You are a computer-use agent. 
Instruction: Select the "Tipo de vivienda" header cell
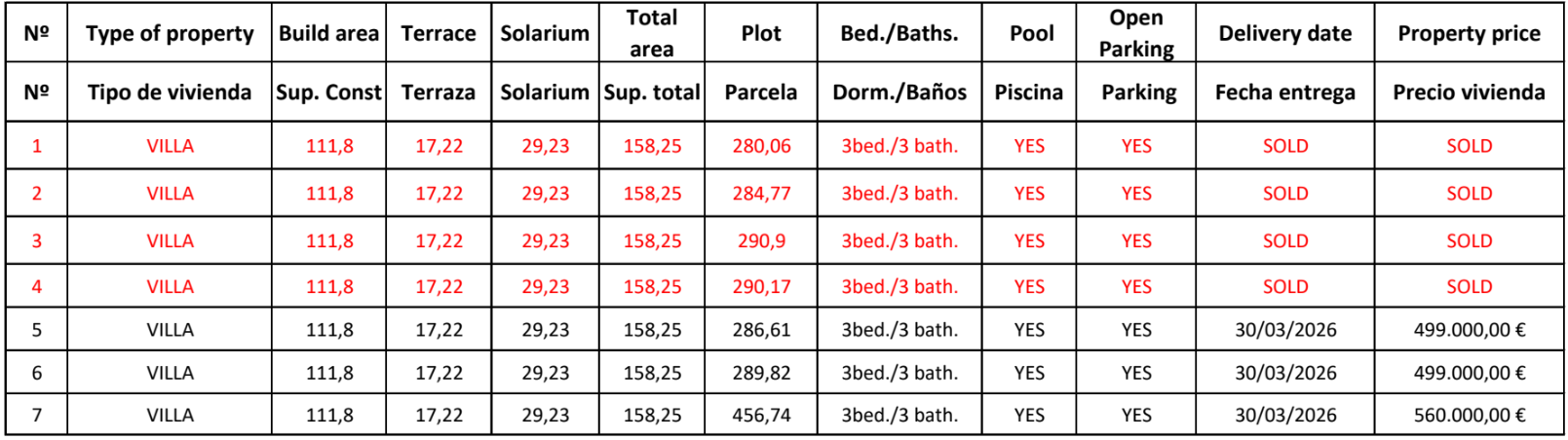pyautogui.click(x=170, y=92)
